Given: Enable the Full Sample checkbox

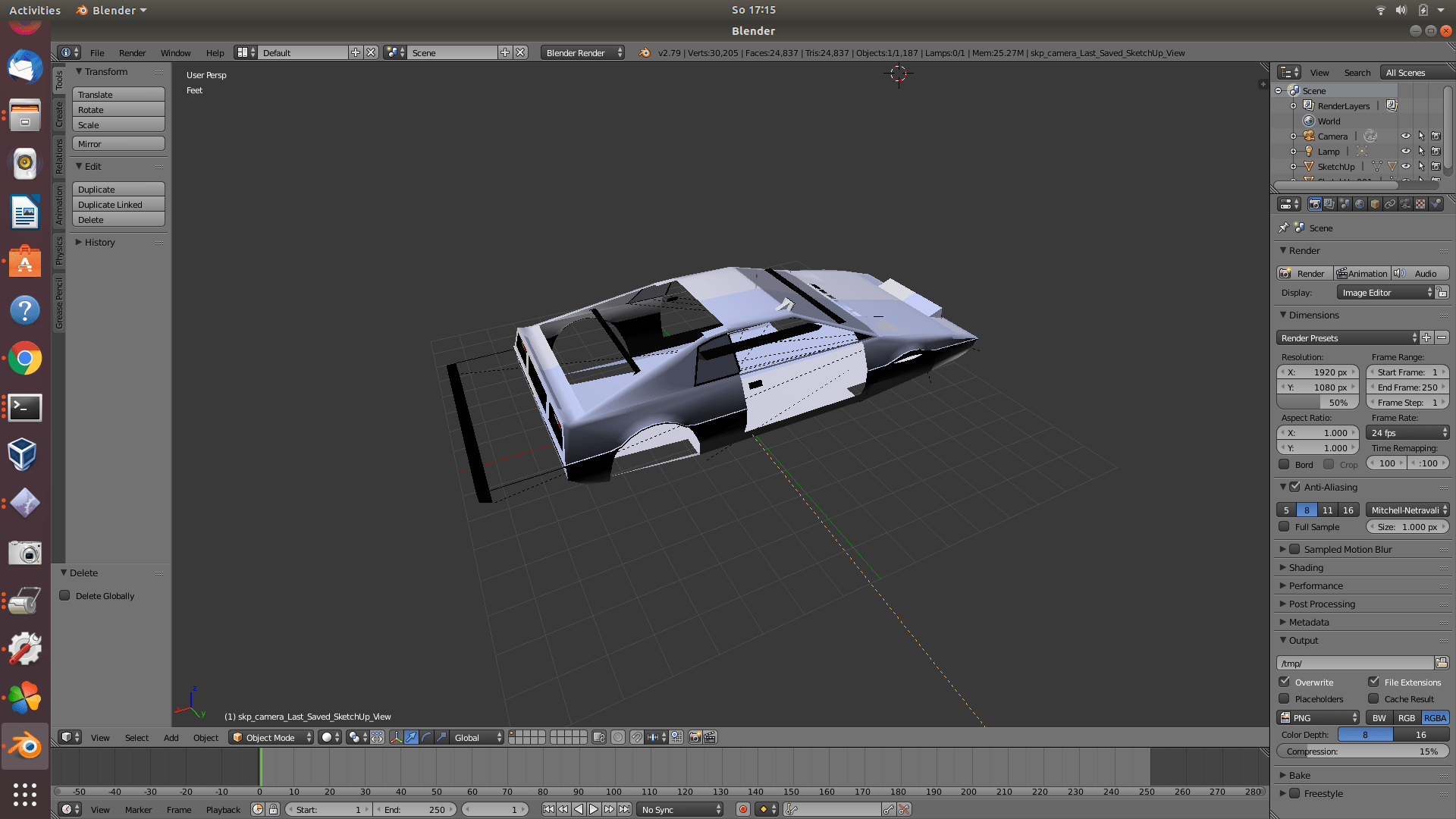Looking at the screenshot, I should [1284, 527].
